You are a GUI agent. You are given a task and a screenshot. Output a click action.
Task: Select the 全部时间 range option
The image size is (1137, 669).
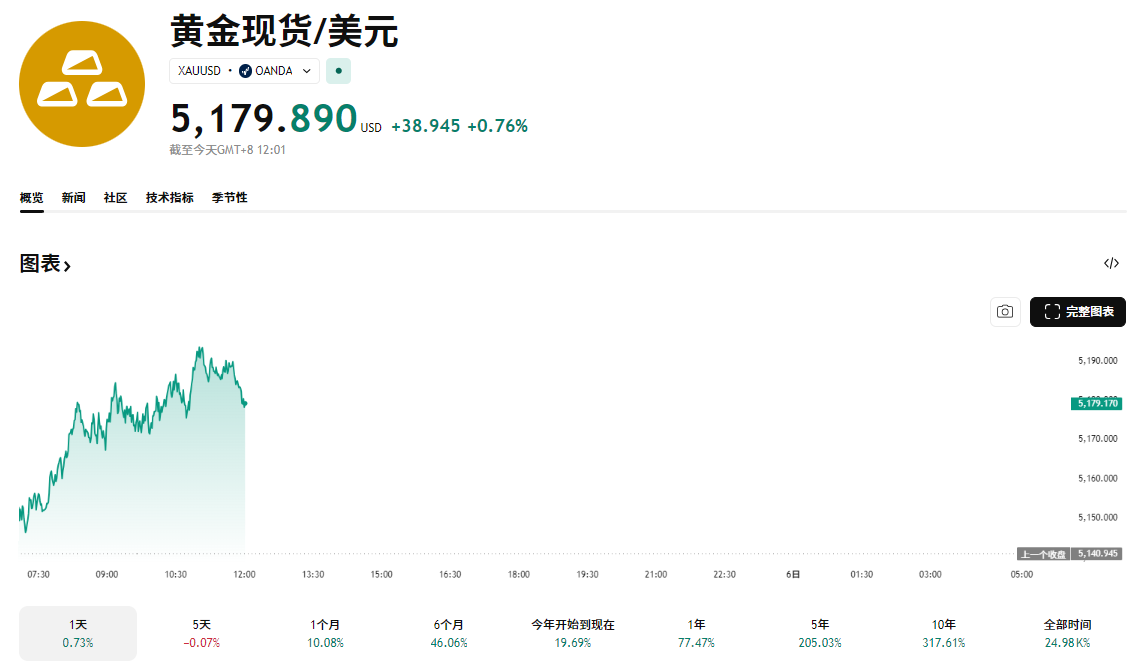[1065, 632]
